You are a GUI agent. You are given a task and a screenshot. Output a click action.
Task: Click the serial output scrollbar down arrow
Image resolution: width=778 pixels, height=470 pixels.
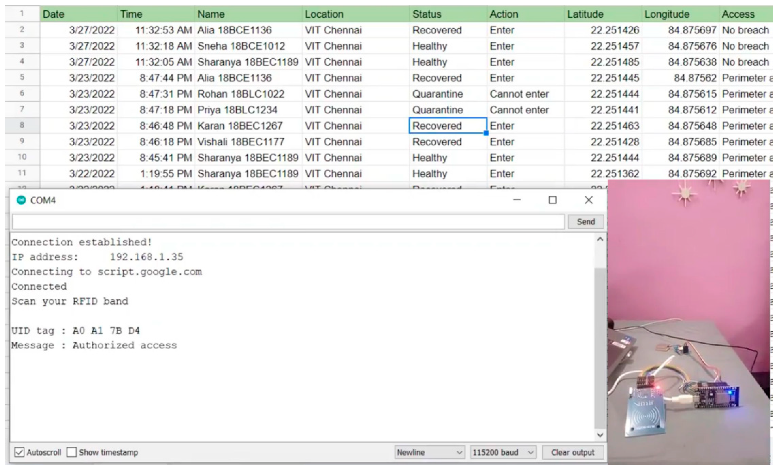click(x=599, y=435)
